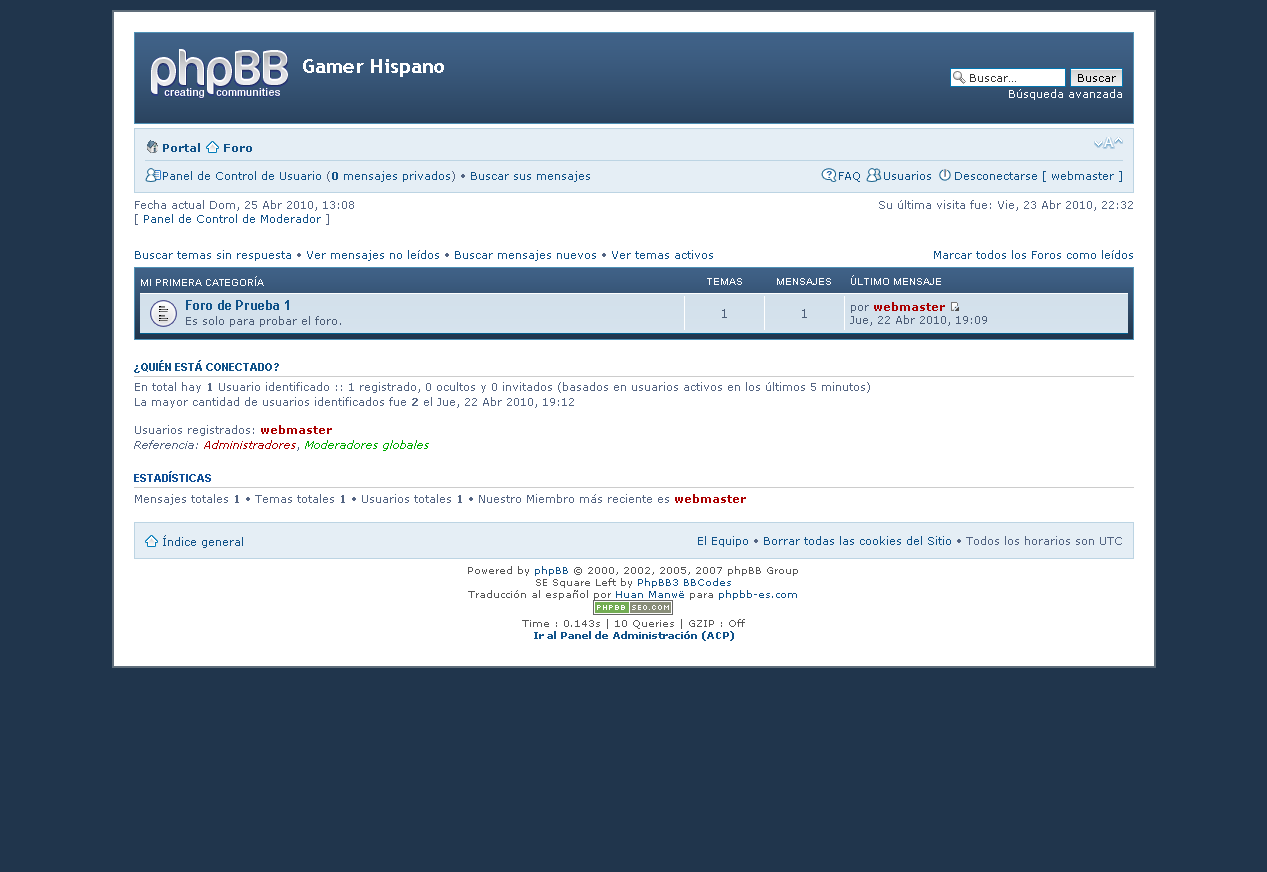Open the Foro breadcrumb link
The image size is (1267, 872).
238,148
